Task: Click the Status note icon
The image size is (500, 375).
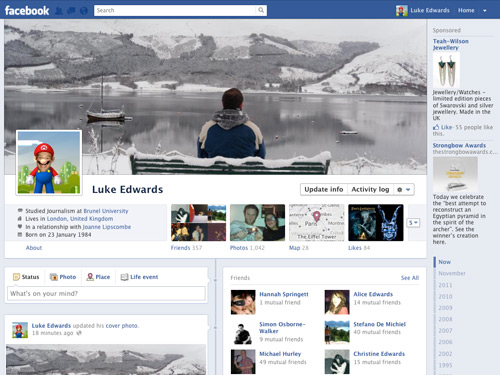Action: tap(16, 277)
